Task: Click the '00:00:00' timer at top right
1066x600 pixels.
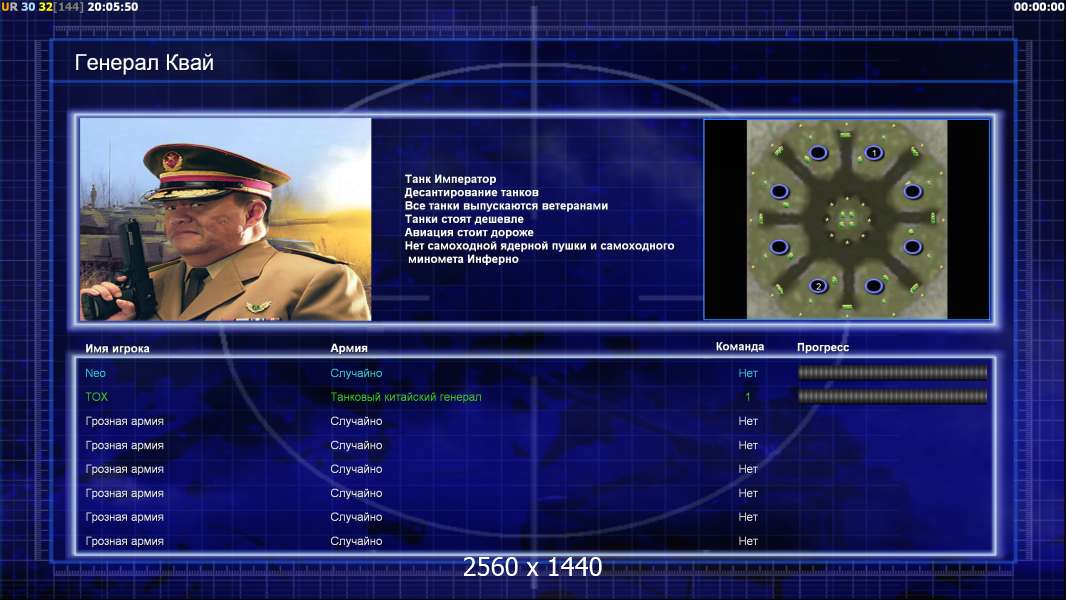Action: pos(1039,7)
